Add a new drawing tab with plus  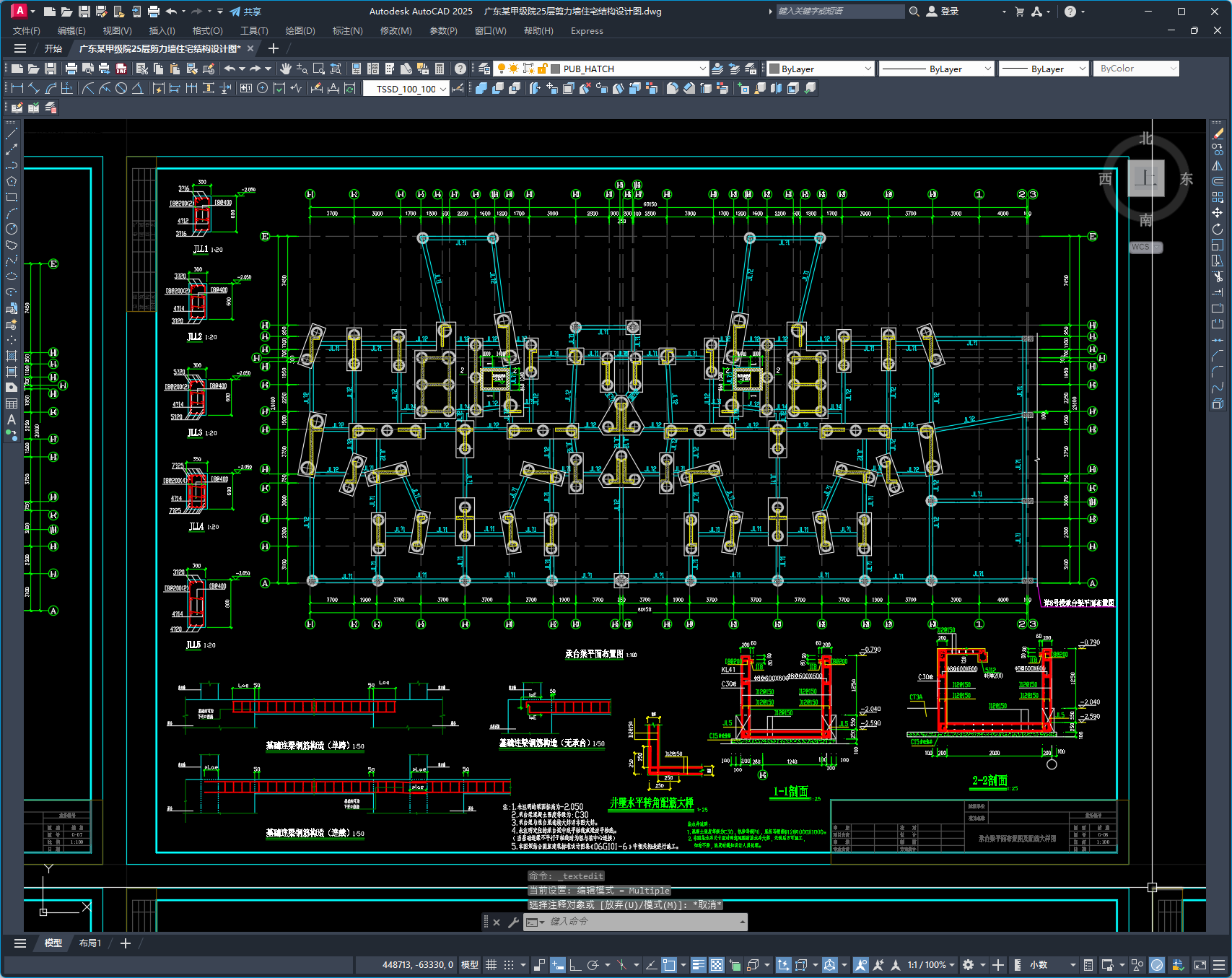click(x=273, y=48)
